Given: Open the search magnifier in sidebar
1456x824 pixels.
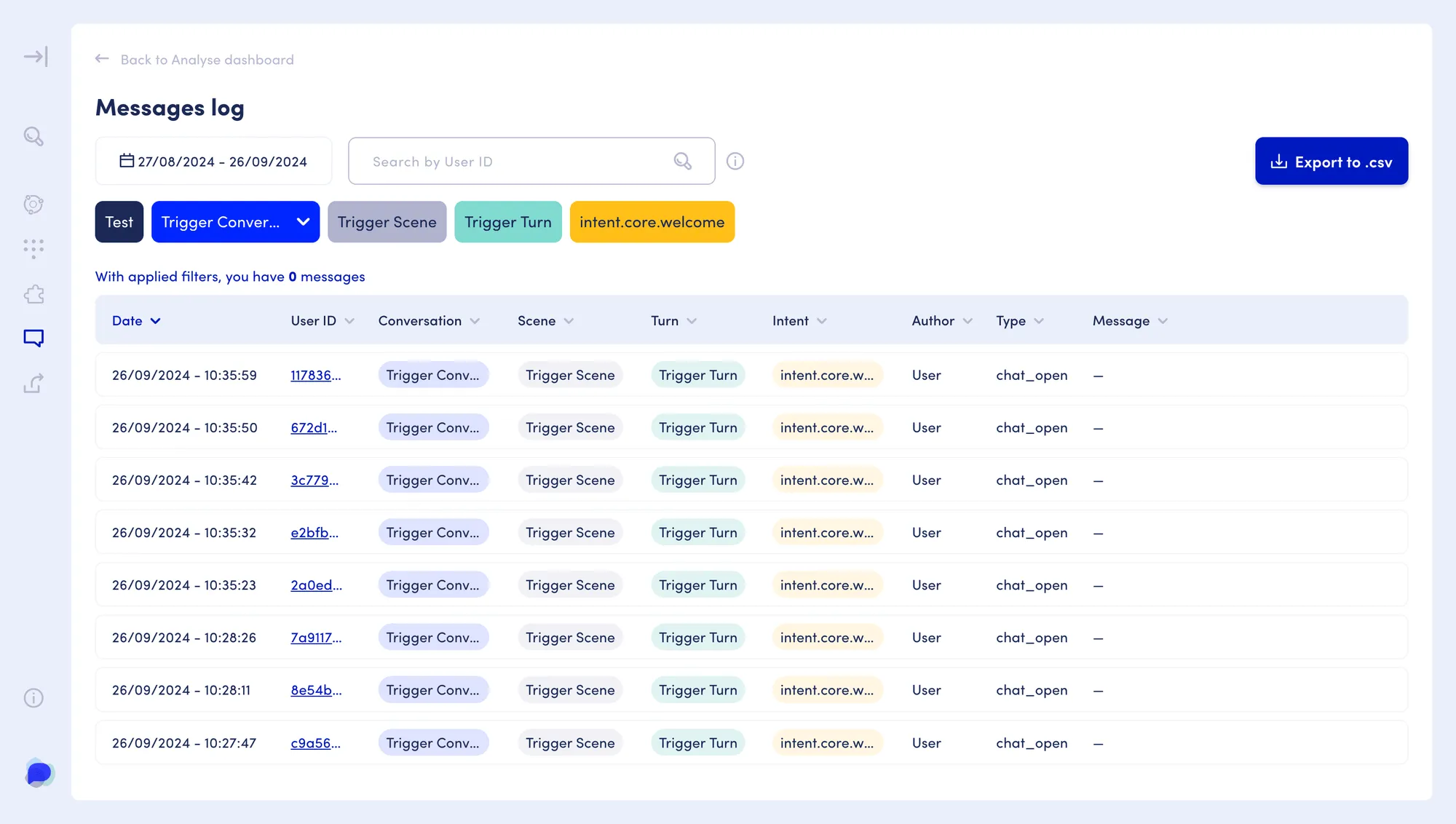Looking at the screenshot, I should (33, 136).
